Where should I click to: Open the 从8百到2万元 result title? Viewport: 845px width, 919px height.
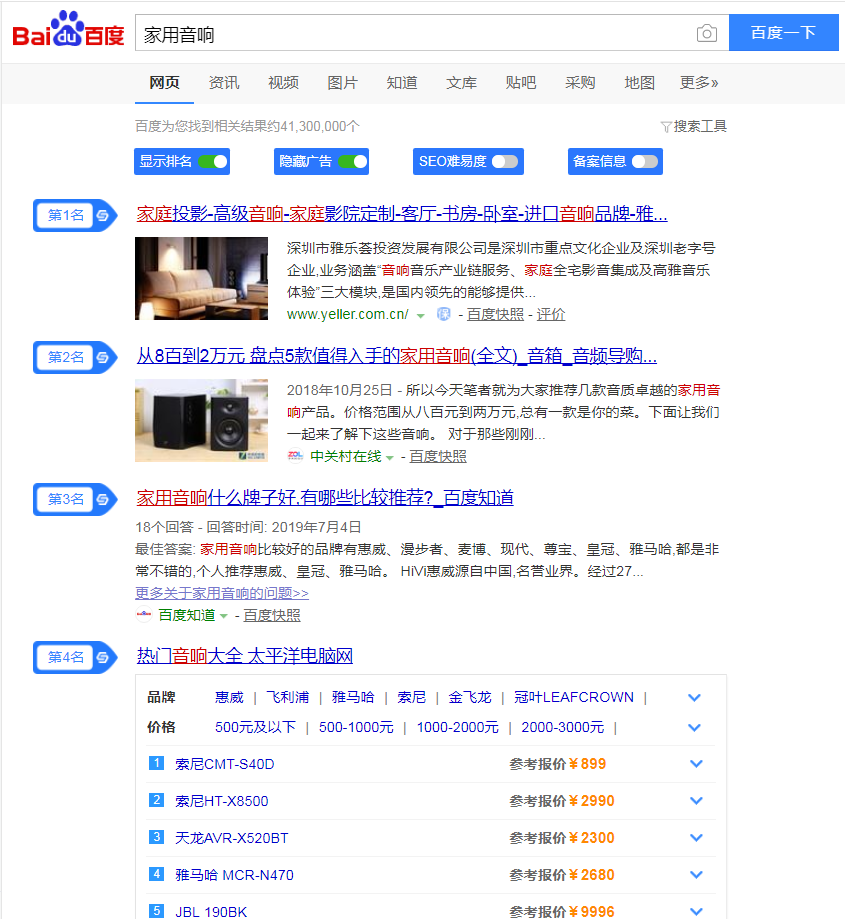tap(397, 356)
